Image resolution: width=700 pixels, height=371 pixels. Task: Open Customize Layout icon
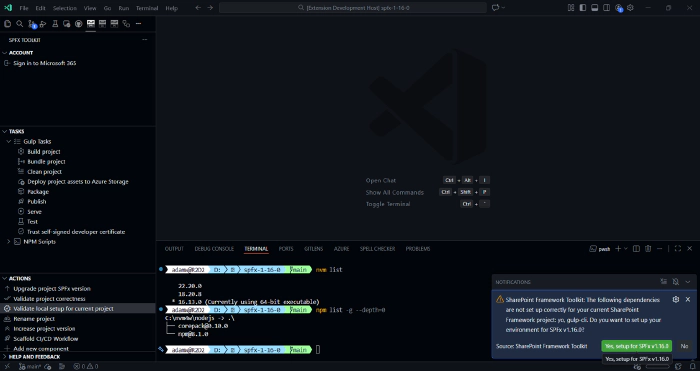pyautogui.click(x=571, y=8)
